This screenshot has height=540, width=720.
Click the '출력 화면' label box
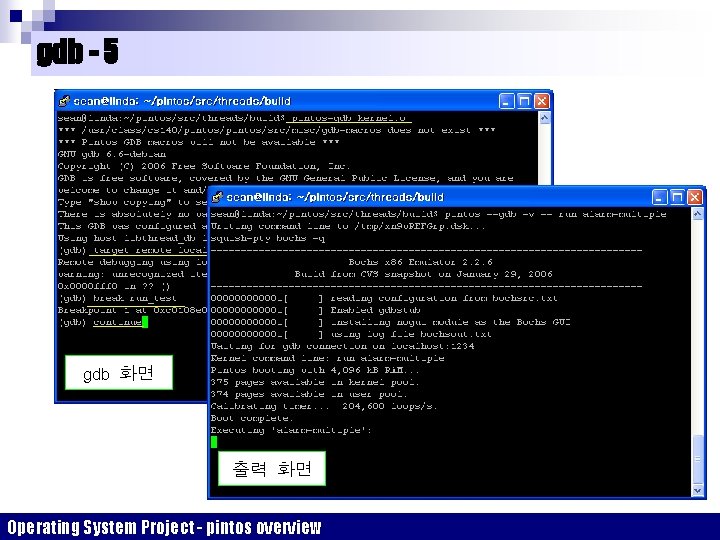272,468
